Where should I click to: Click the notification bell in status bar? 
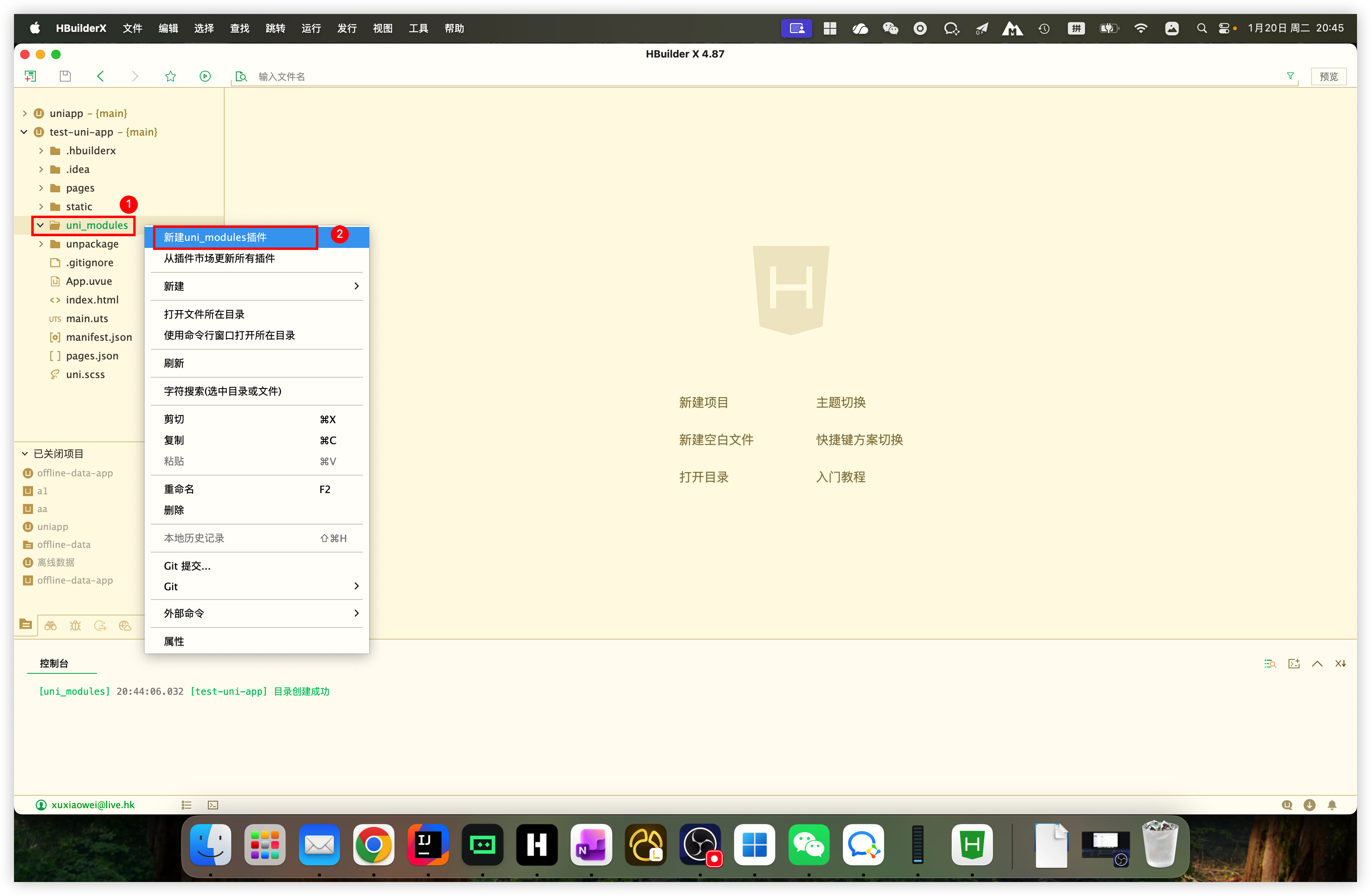(1332, 804)
